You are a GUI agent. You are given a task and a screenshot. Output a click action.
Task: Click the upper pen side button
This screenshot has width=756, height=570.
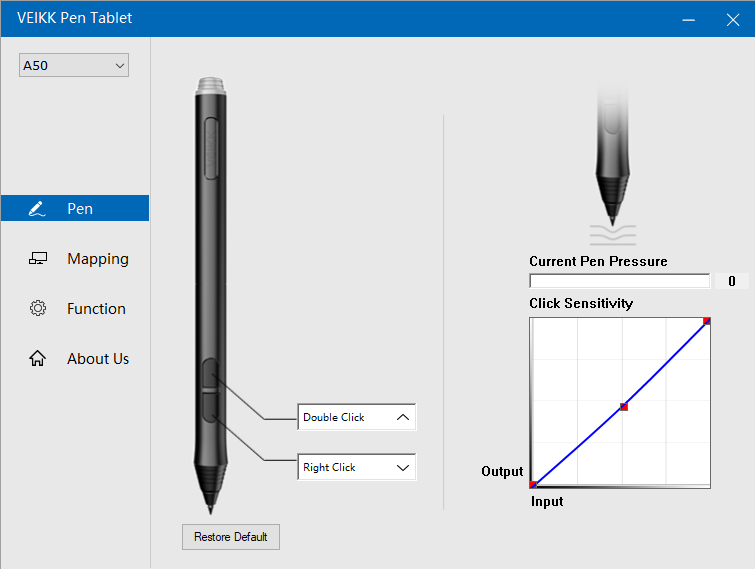(210, 372)
